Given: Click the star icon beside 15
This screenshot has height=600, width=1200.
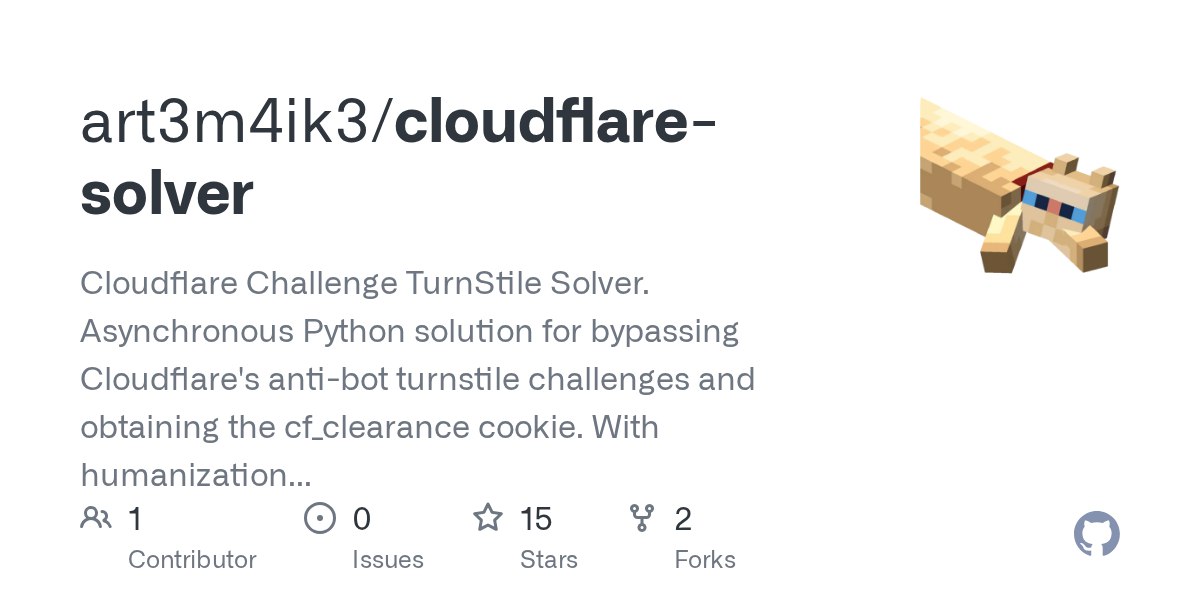Looking at the screenshot, I should (487, 518).
